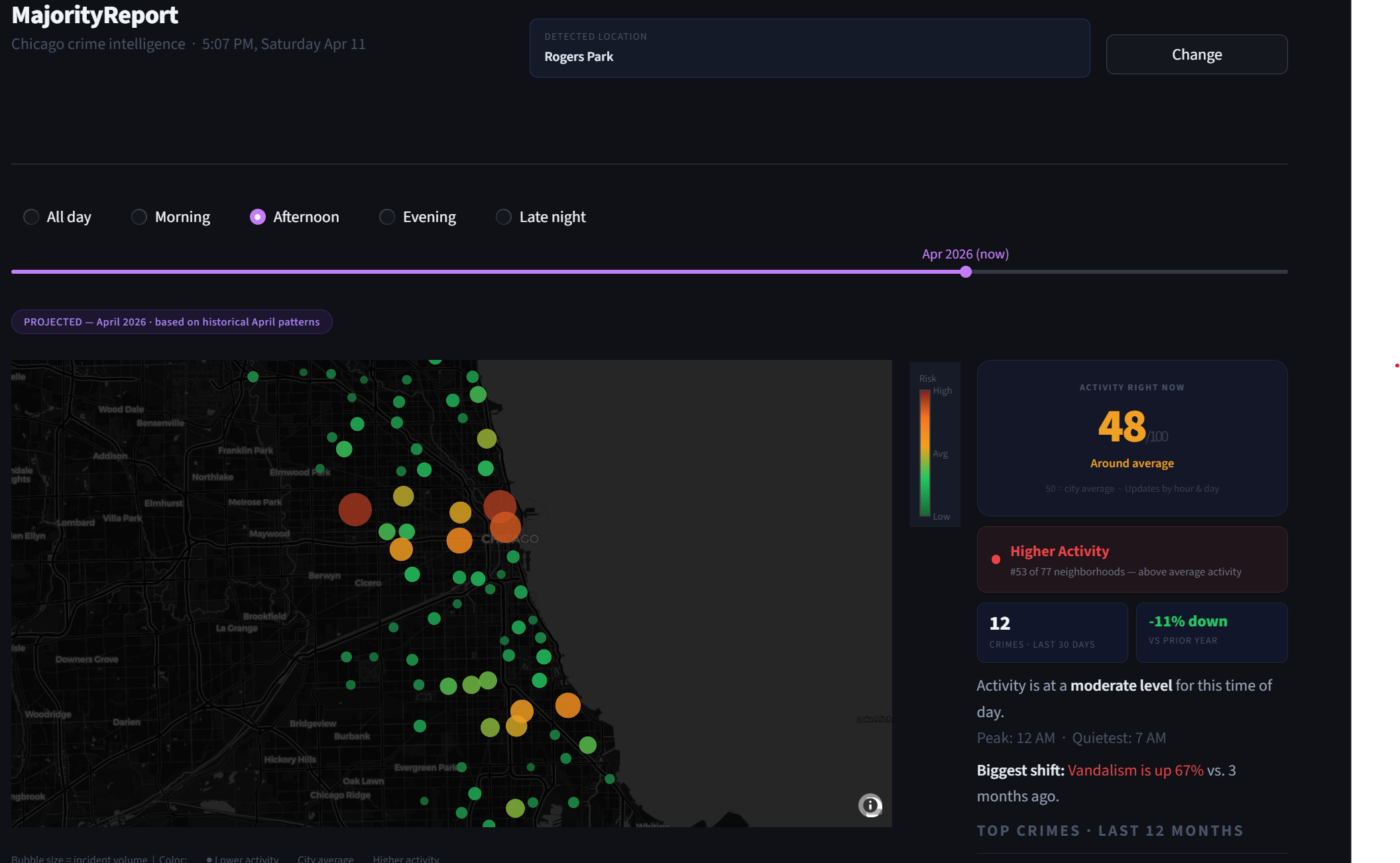Click the risk gradient color legend bar
Viewport: 1400px width, 863px height.
click(x=924, y=453)
